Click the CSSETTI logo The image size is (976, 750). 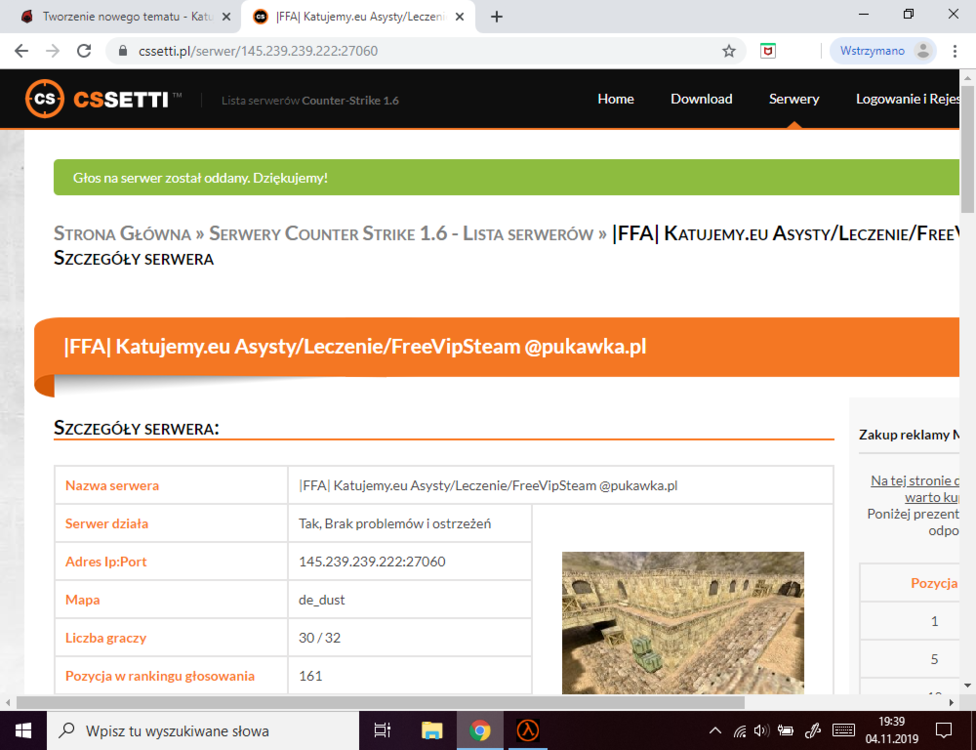tap(103, 99)
